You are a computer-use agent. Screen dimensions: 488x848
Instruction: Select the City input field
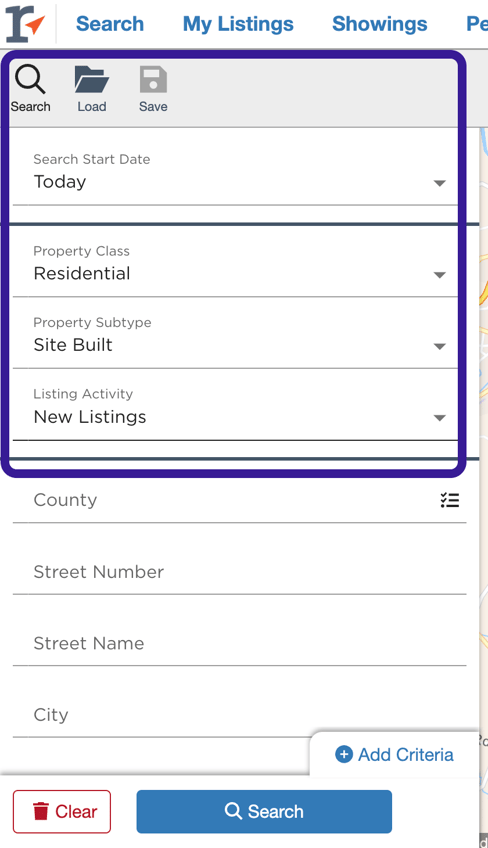(x=162, y=715)
